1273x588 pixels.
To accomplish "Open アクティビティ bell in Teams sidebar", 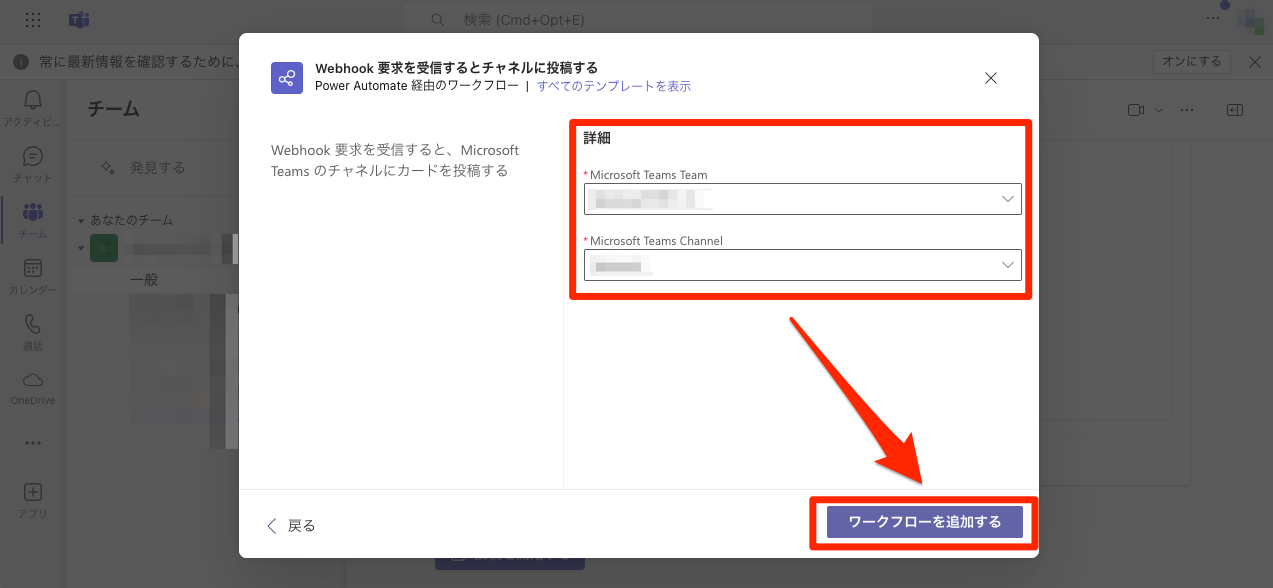I will 33,108.
